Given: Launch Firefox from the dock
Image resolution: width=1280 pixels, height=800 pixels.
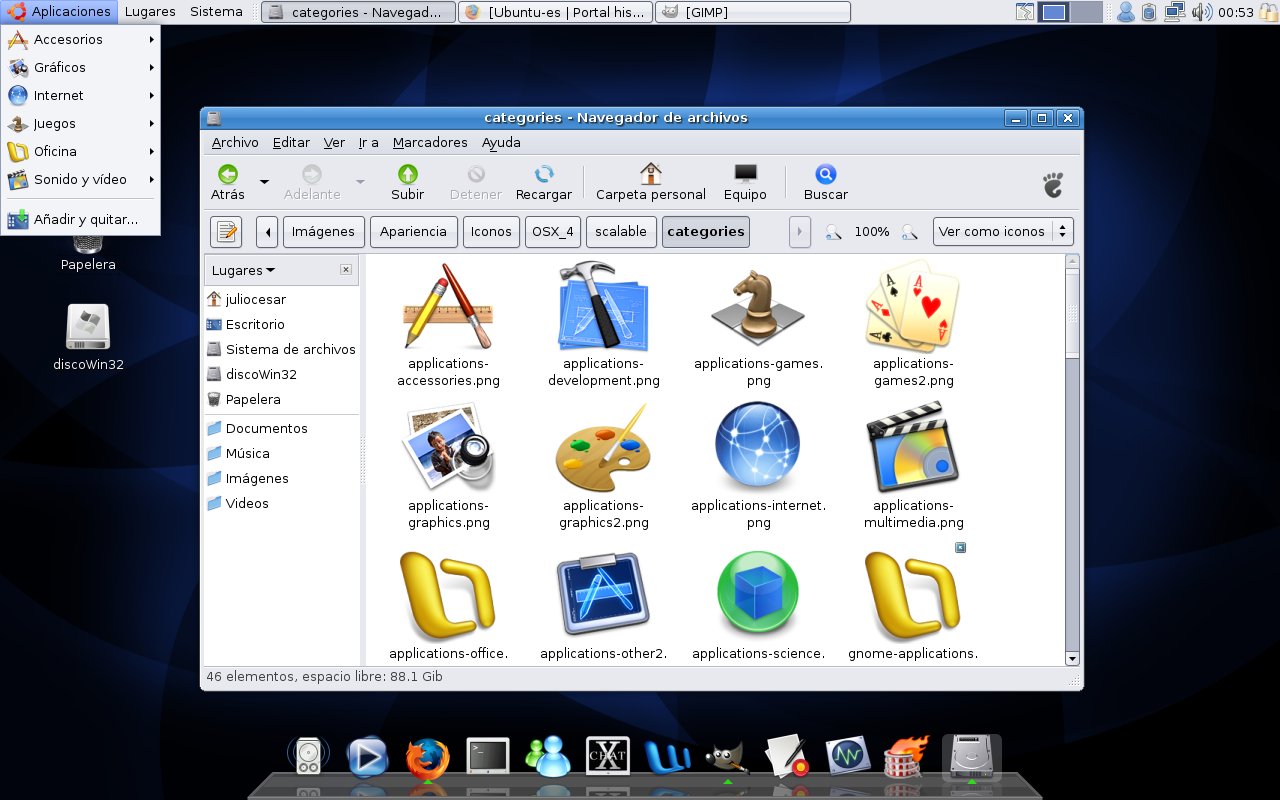Looking at the screenshot, I should [x=428, y=757].
